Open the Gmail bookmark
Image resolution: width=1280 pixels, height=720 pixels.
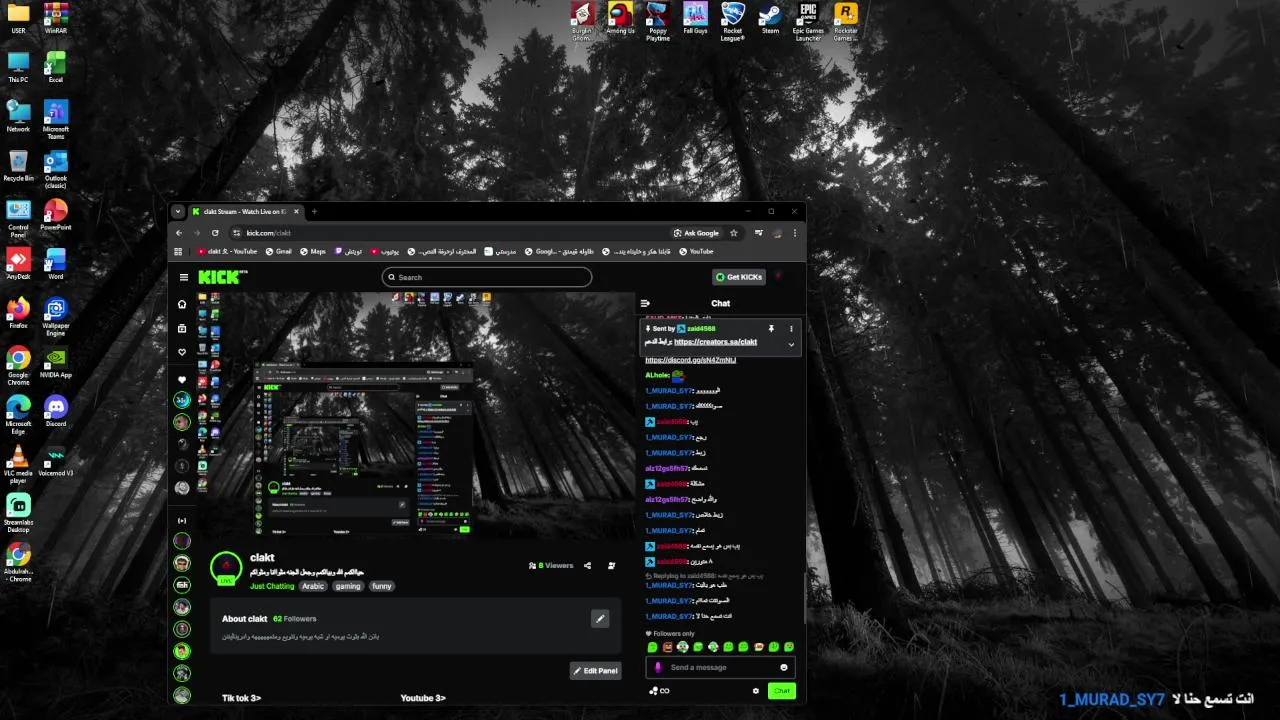pos(279,252)
